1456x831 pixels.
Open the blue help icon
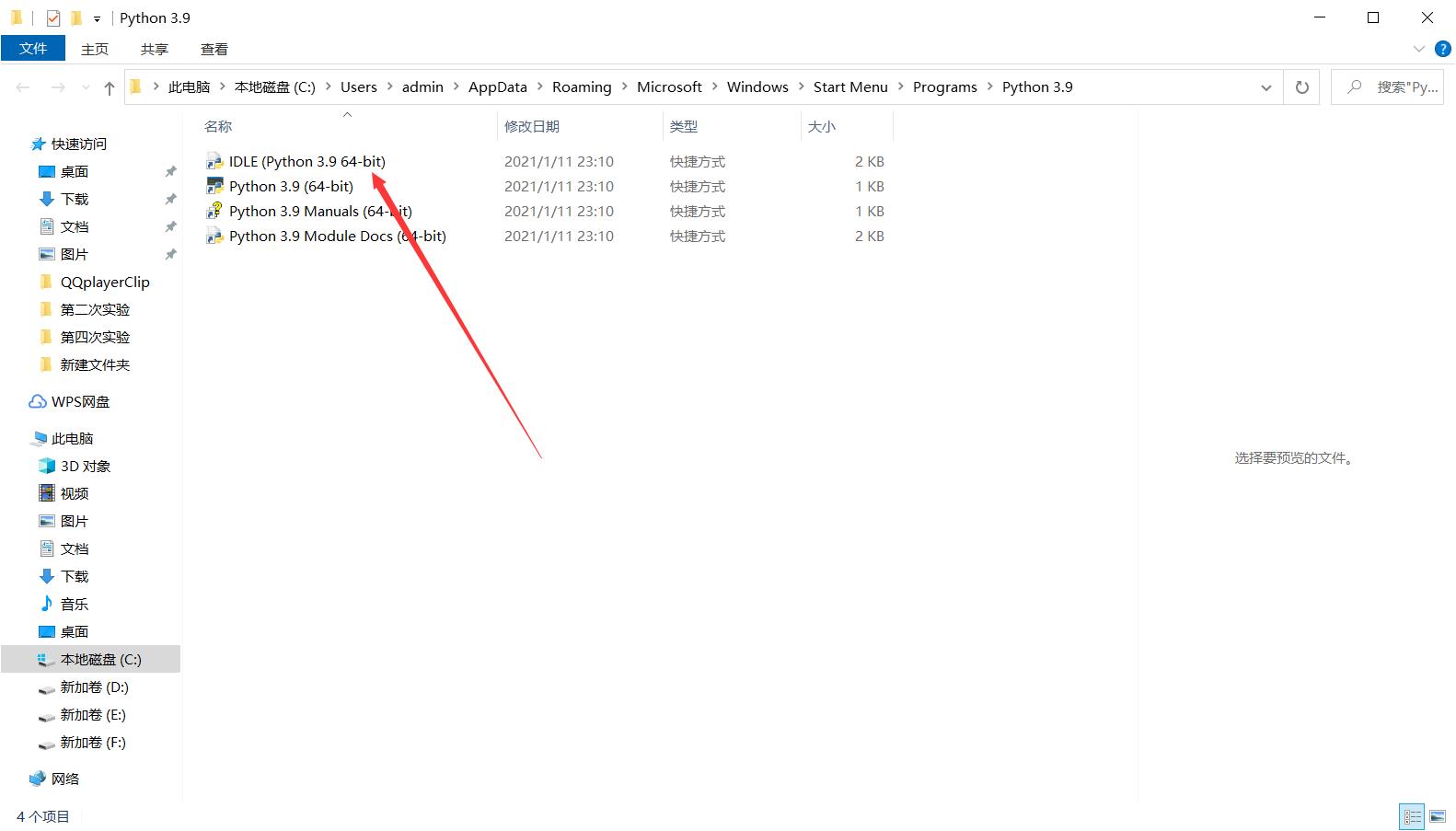1442,49
